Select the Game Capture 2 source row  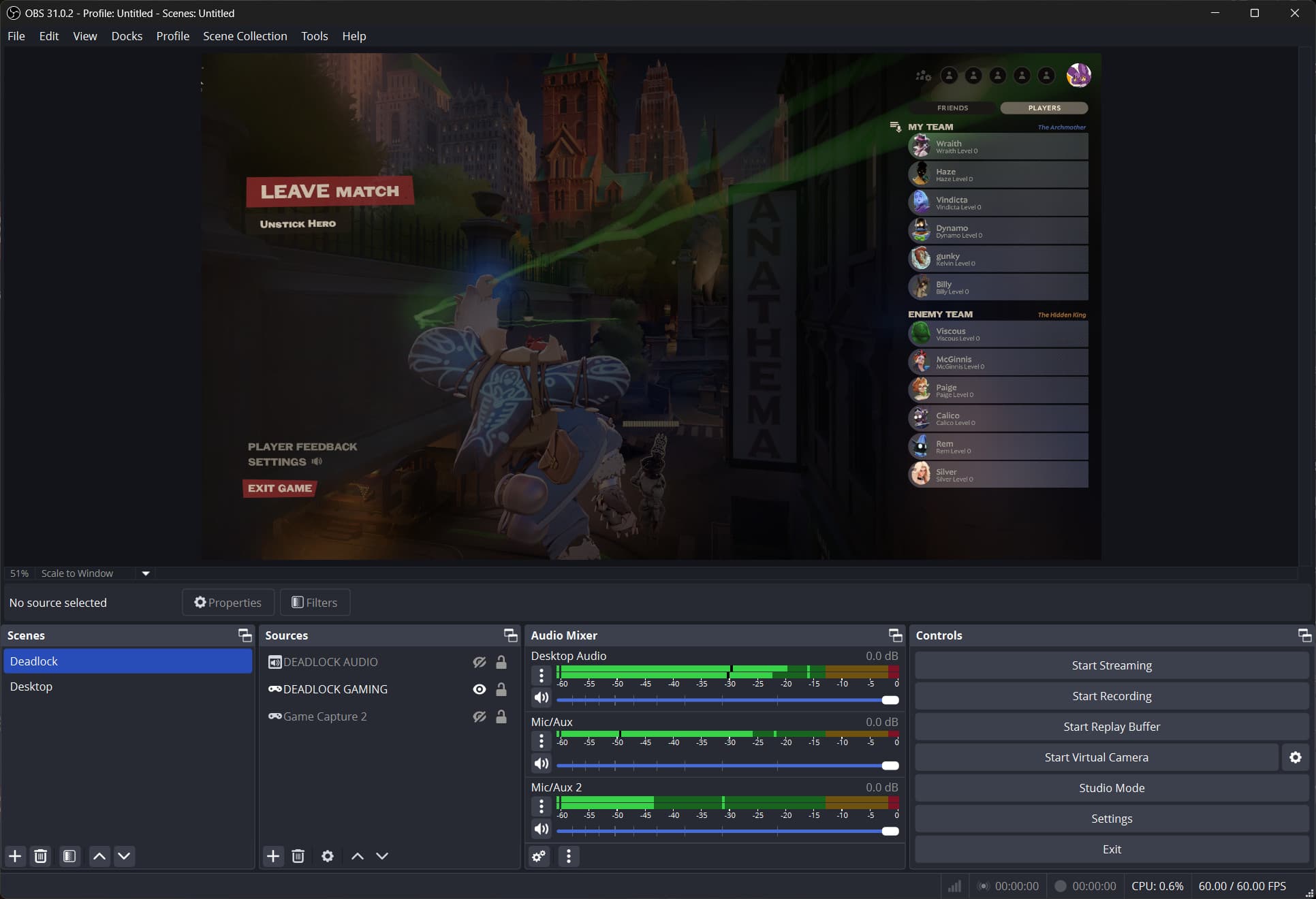point(388,716)
